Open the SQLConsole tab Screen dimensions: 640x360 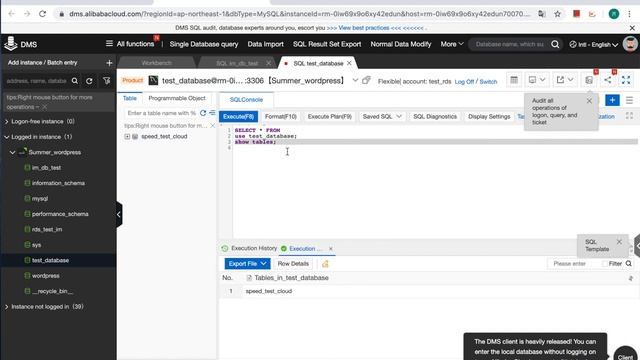coord(246,100)
